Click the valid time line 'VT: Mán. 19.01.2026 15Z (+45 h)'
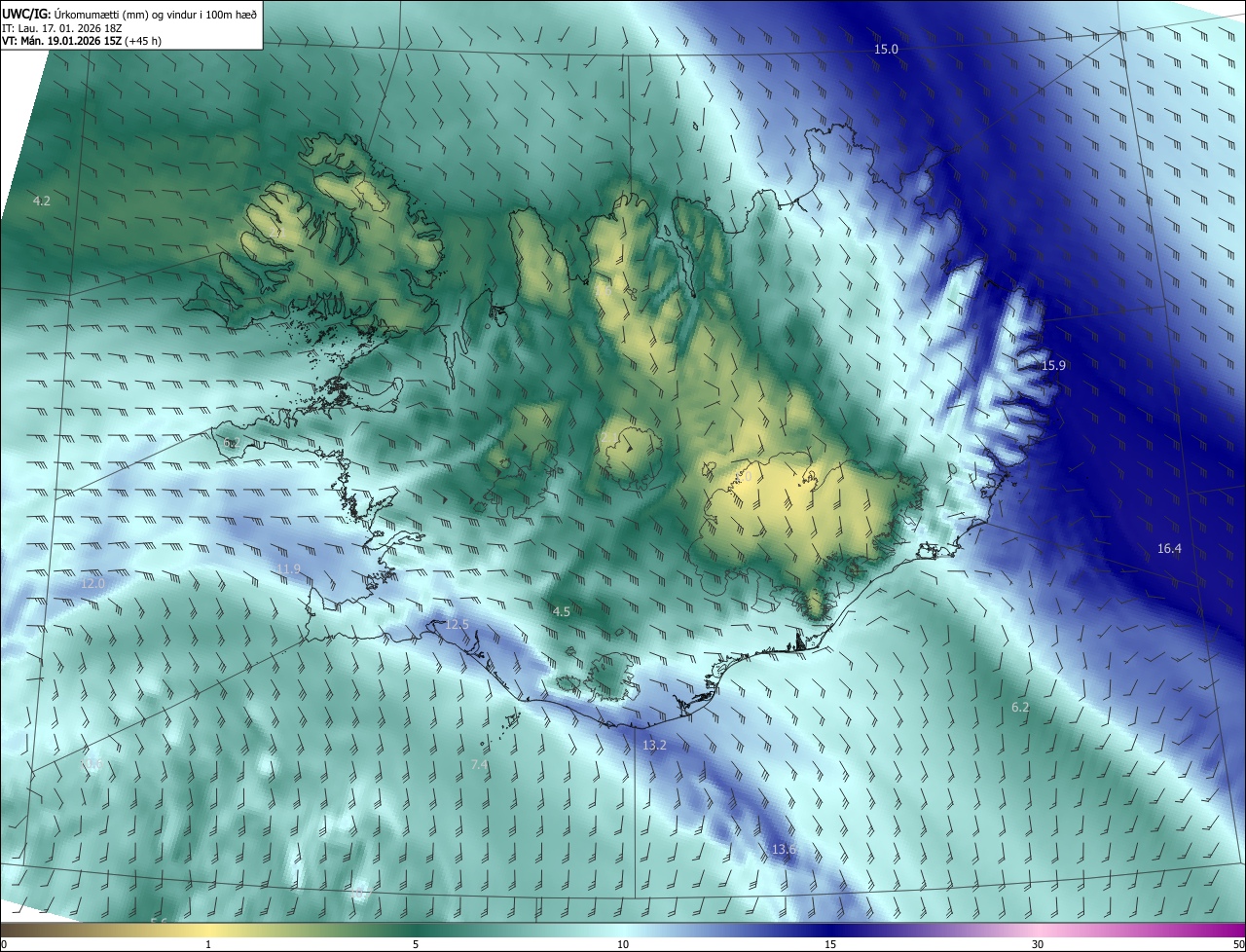Screen dimensions: 1246x952 82,41
